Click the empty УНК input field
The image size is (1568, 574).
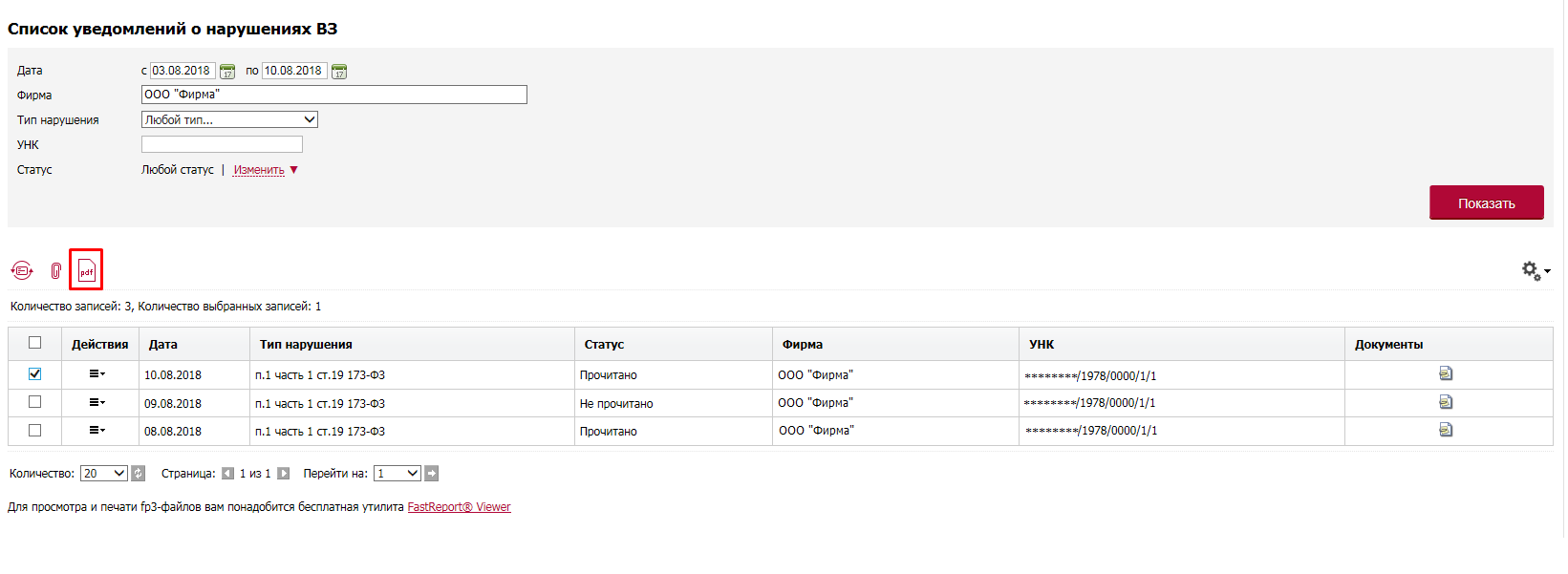coord(222,144)
